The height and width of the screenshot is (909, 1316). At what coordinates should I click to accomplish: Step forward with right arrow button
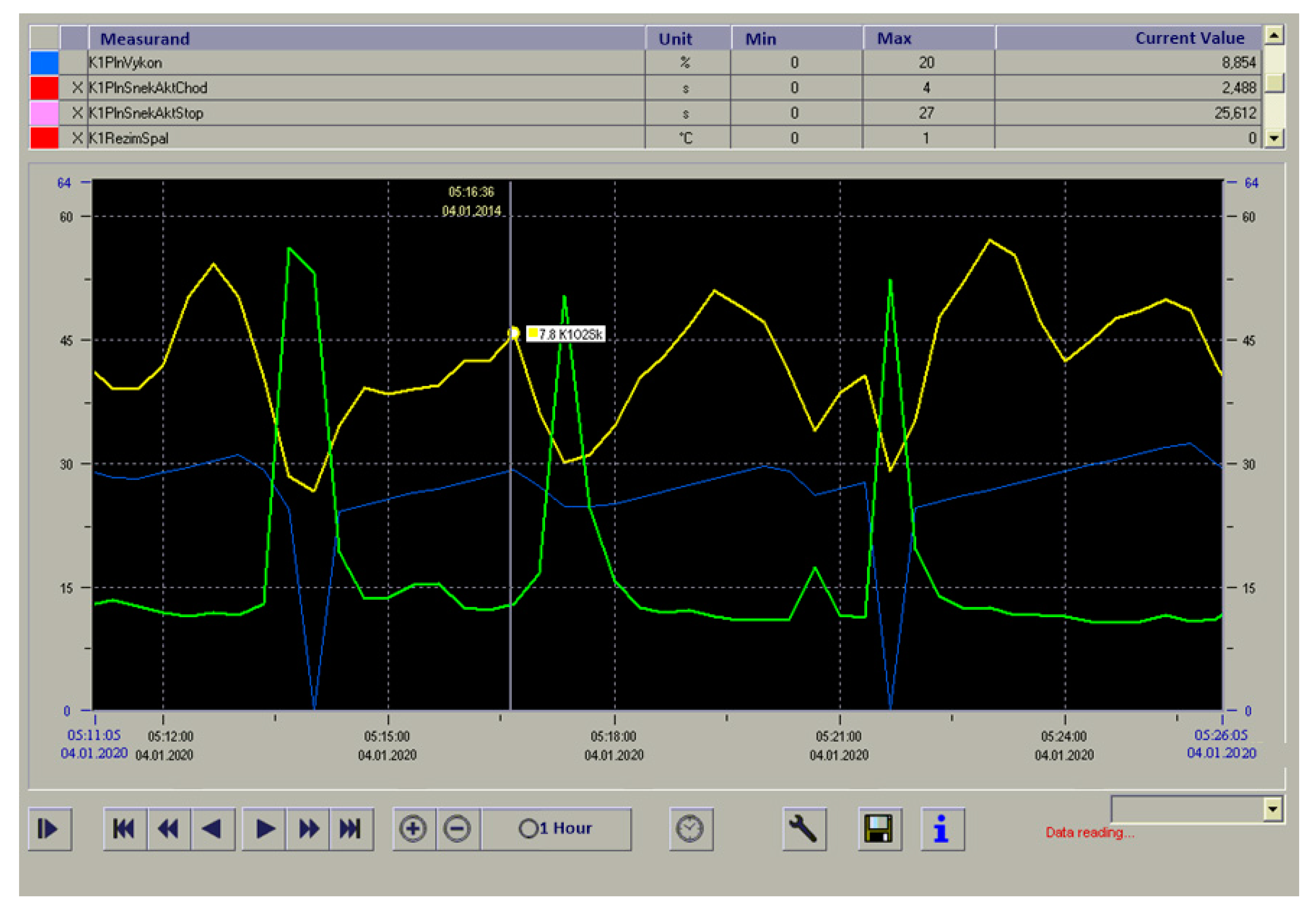264,829
